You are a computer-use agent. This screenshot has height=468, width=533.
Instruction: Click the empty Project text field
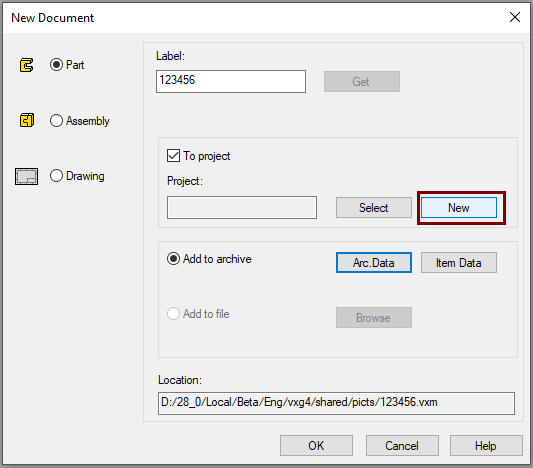(242, 207)
